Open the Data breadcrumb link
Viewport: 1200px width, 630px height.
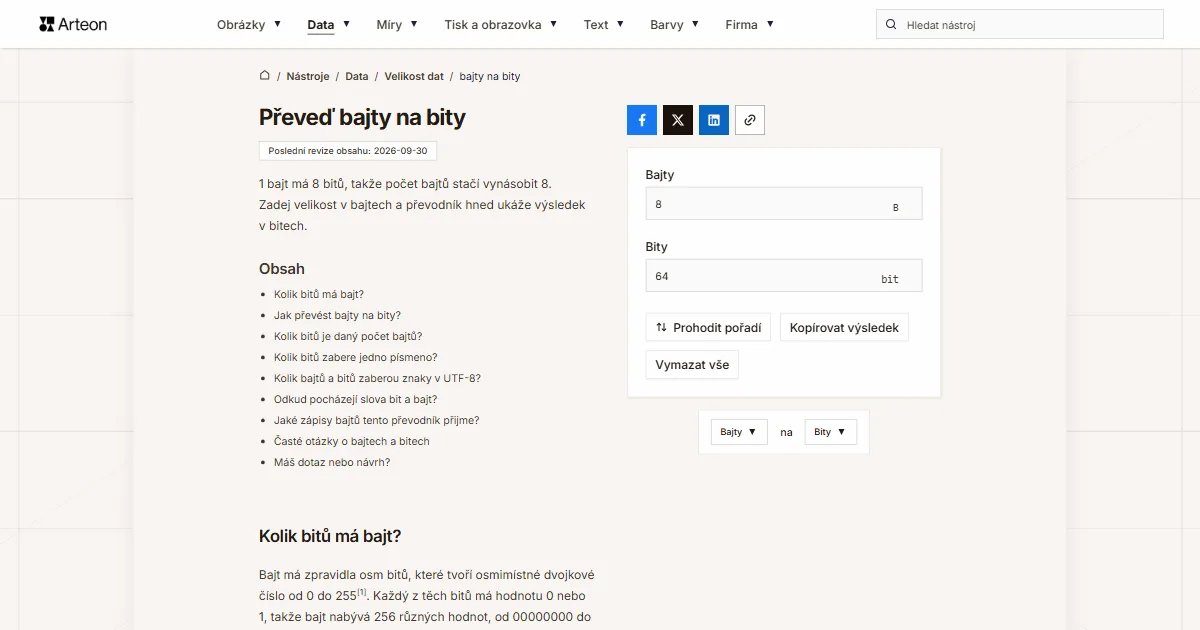pyautogui.click(x=357, y=76)
